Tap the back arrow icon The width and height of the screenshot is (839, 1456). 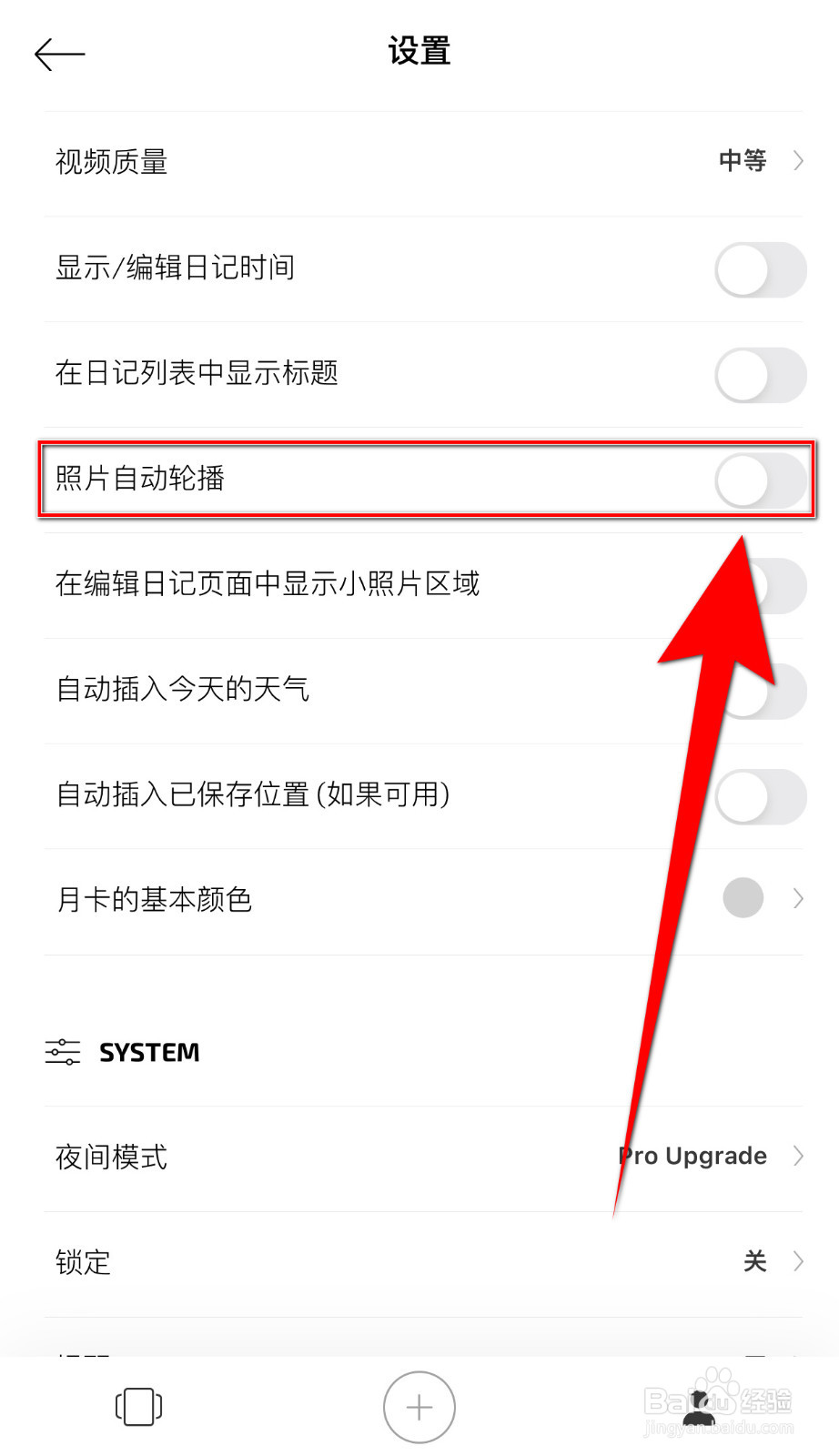click(60, 55)
